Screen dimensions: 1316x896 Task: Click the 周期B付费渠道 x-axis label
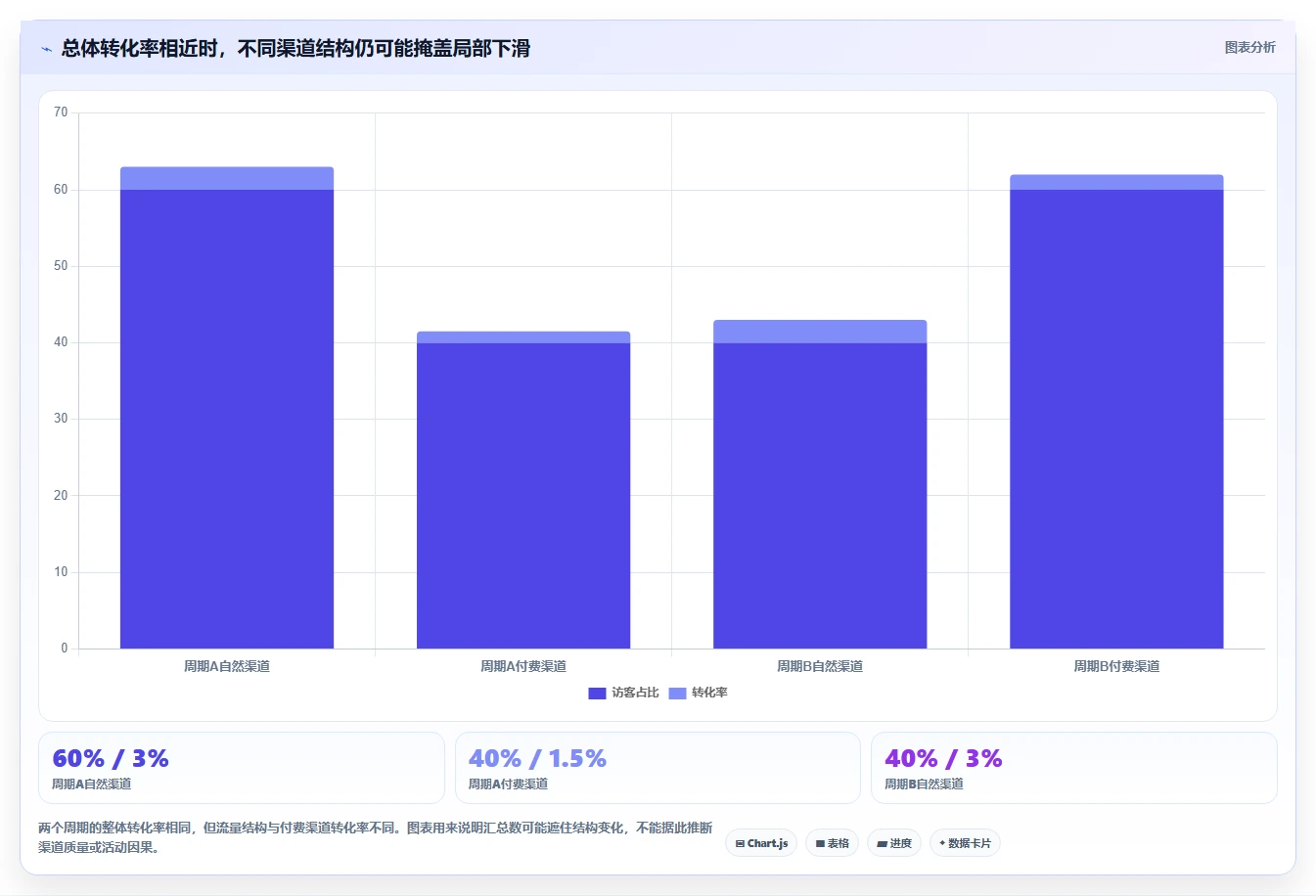tap(1116, 666)
